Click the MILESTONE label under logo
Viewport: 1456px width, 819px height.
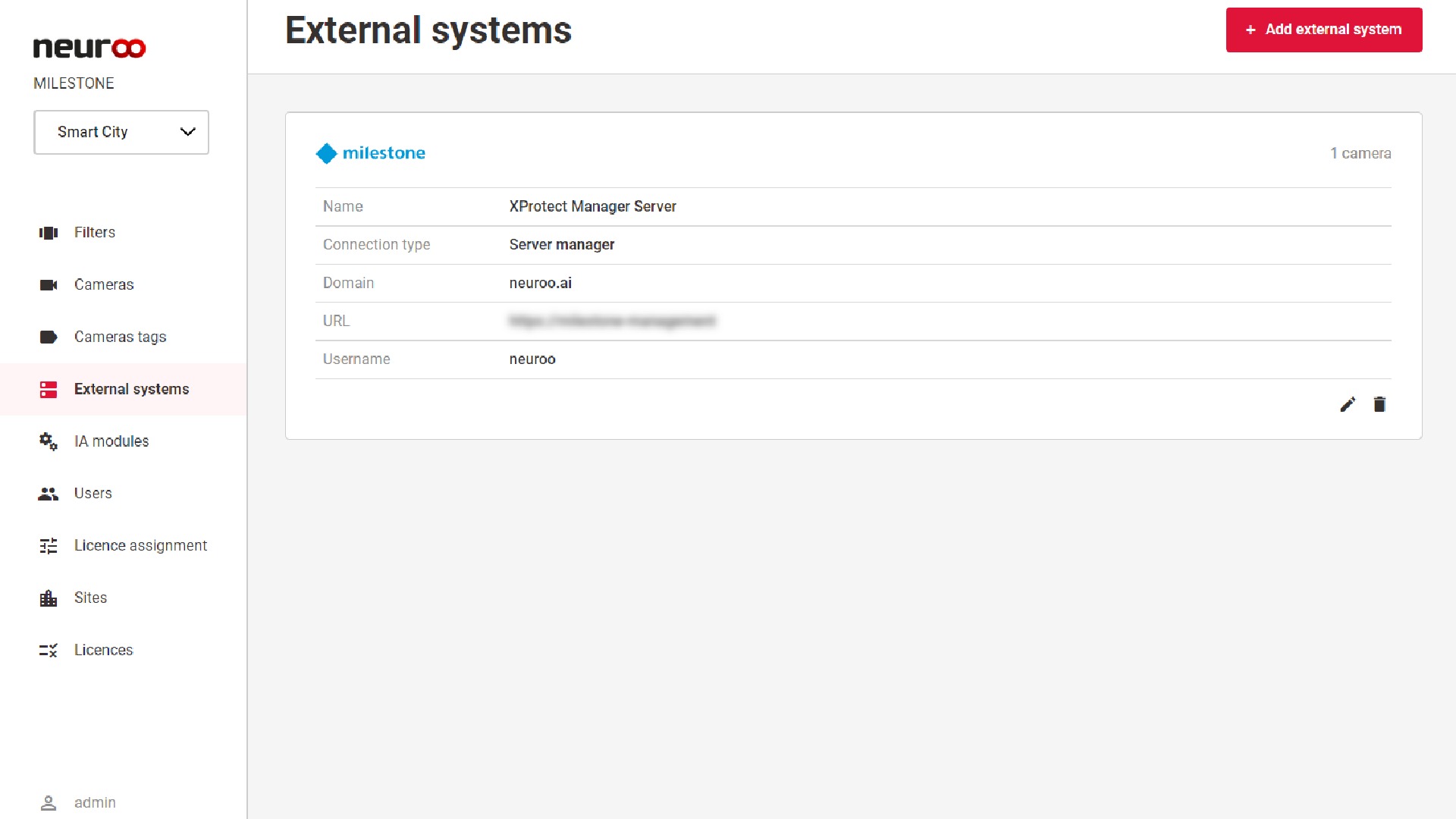click(74, 83)
